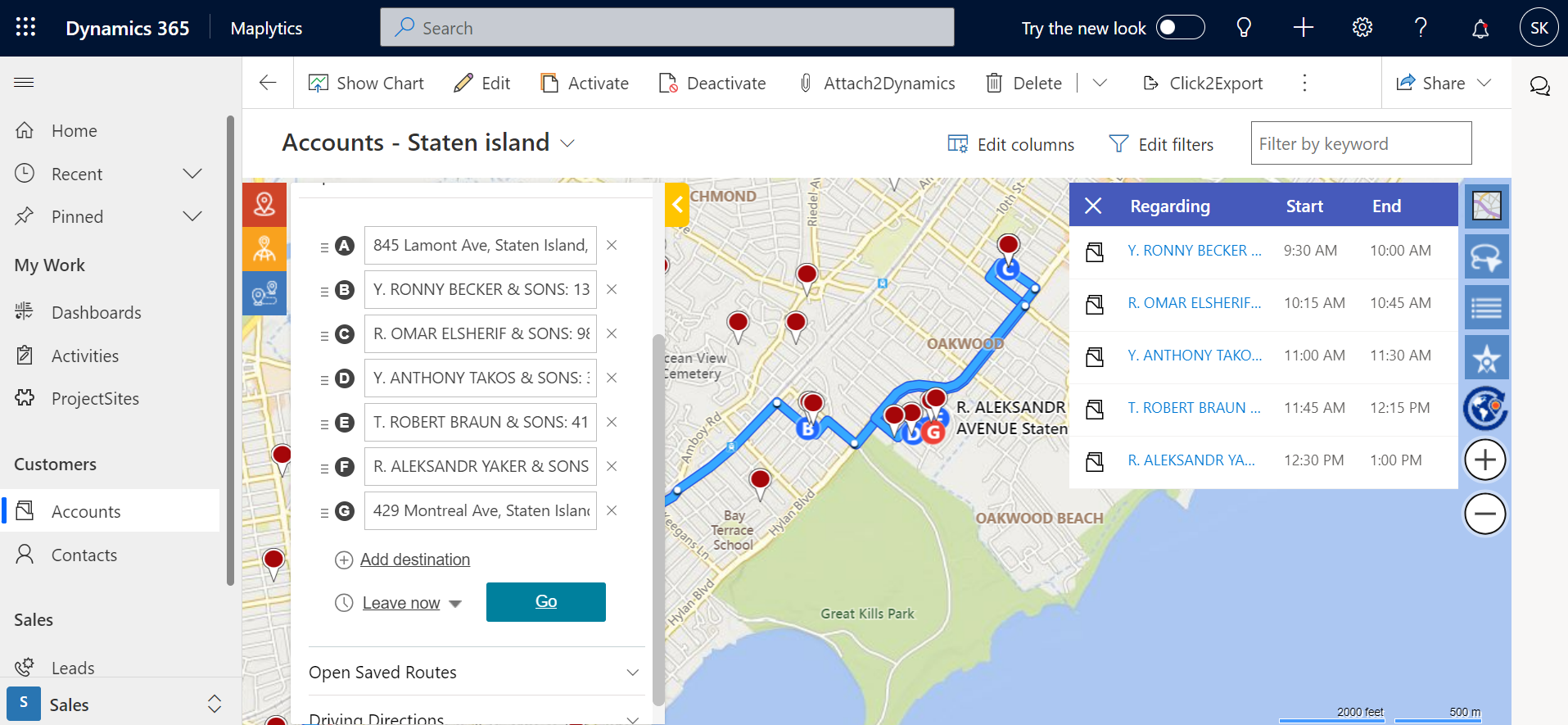Screen dimensions: 1568x725
Task: Click Click2Export command
Action: click(1203, 83)
